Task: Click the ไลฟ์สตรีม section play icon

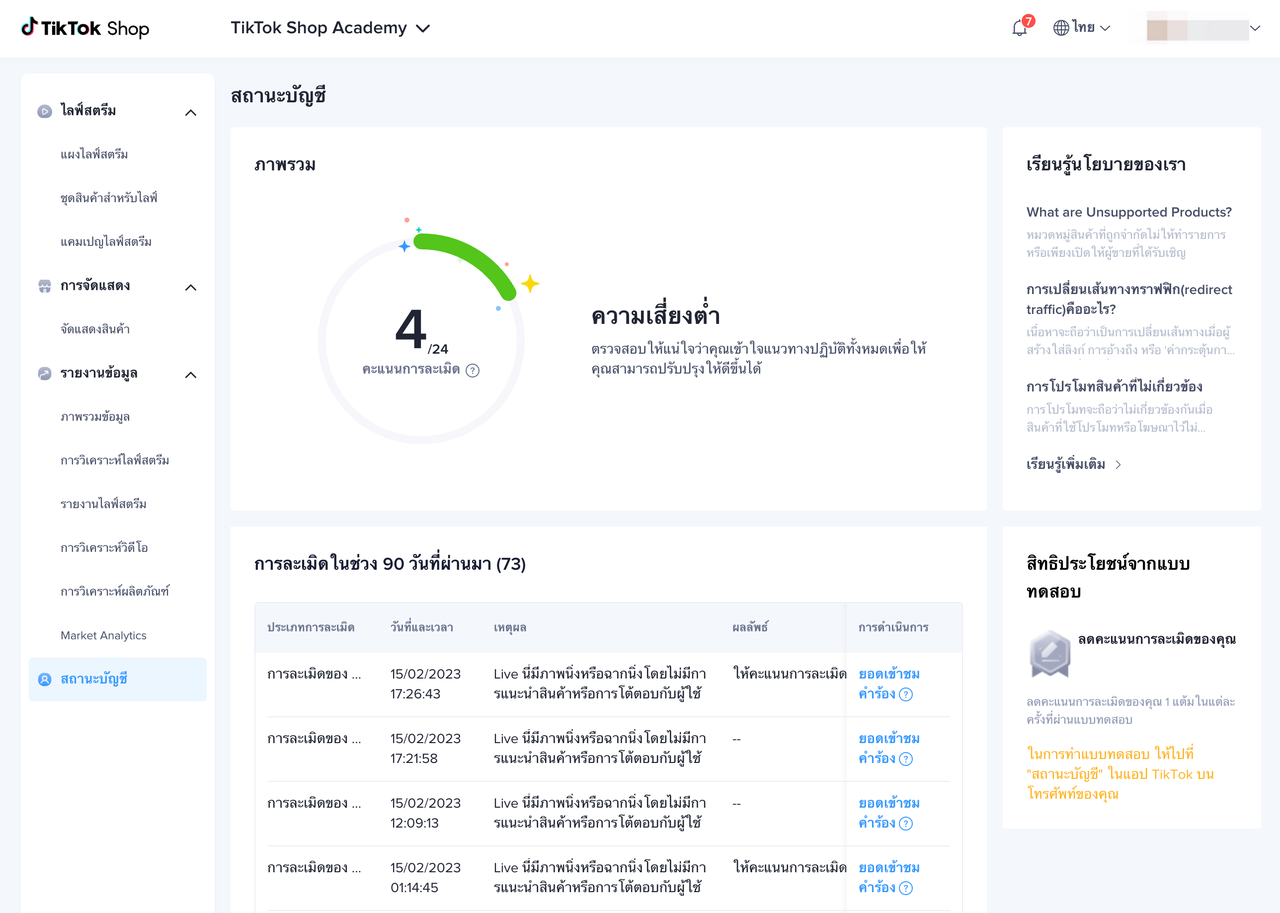Action: click(x=44, y=111)
